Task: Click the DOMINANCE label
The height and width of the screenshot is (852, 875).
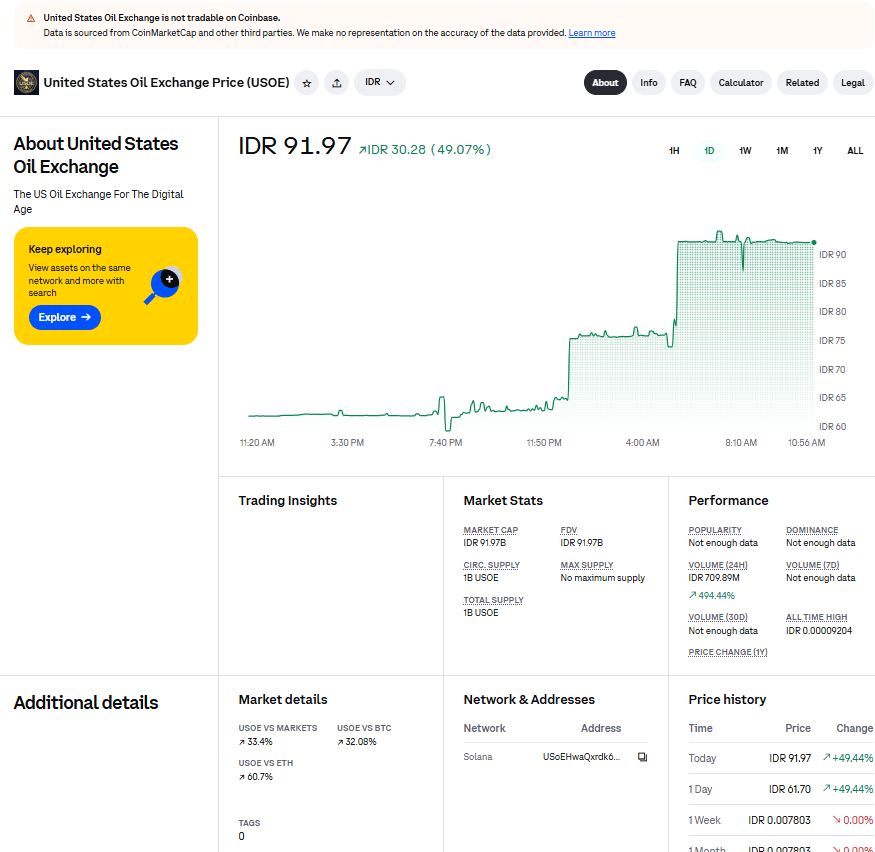Action: pos(812,530)
